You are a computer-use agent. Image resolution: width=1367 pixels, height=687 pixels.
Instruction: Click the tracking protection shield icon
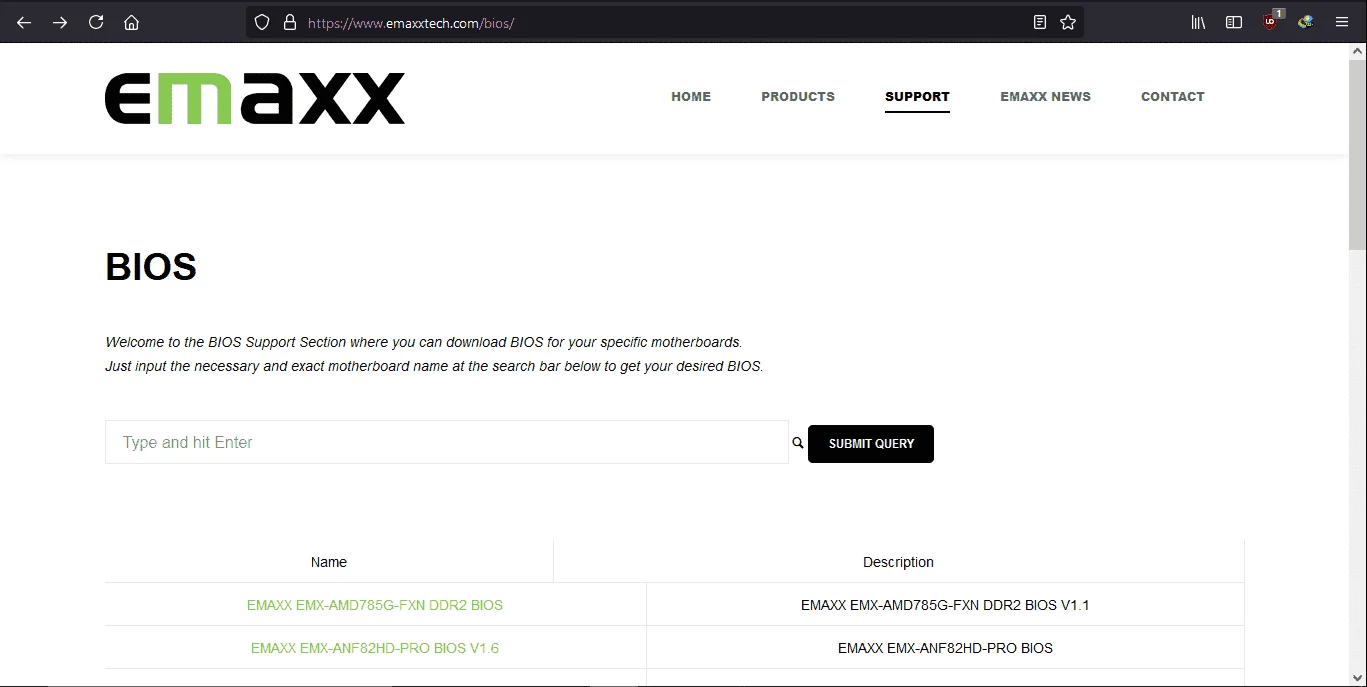[262, 22]
